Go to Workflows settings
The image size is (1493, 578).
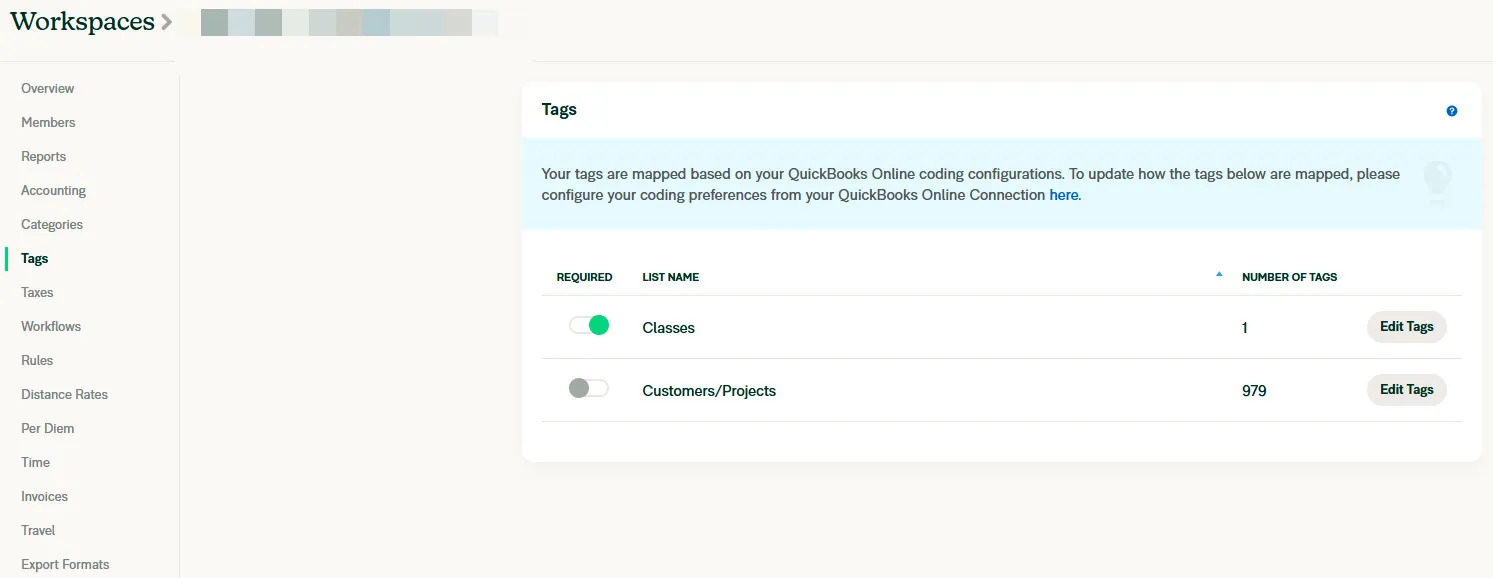point(51,326)
